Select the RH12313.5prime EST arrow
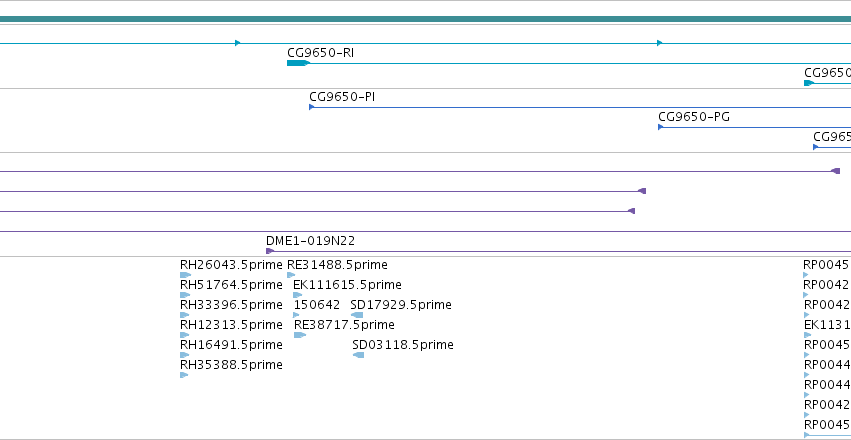The height and width of the screenshot is (440, 851). [x=185, y=335]
